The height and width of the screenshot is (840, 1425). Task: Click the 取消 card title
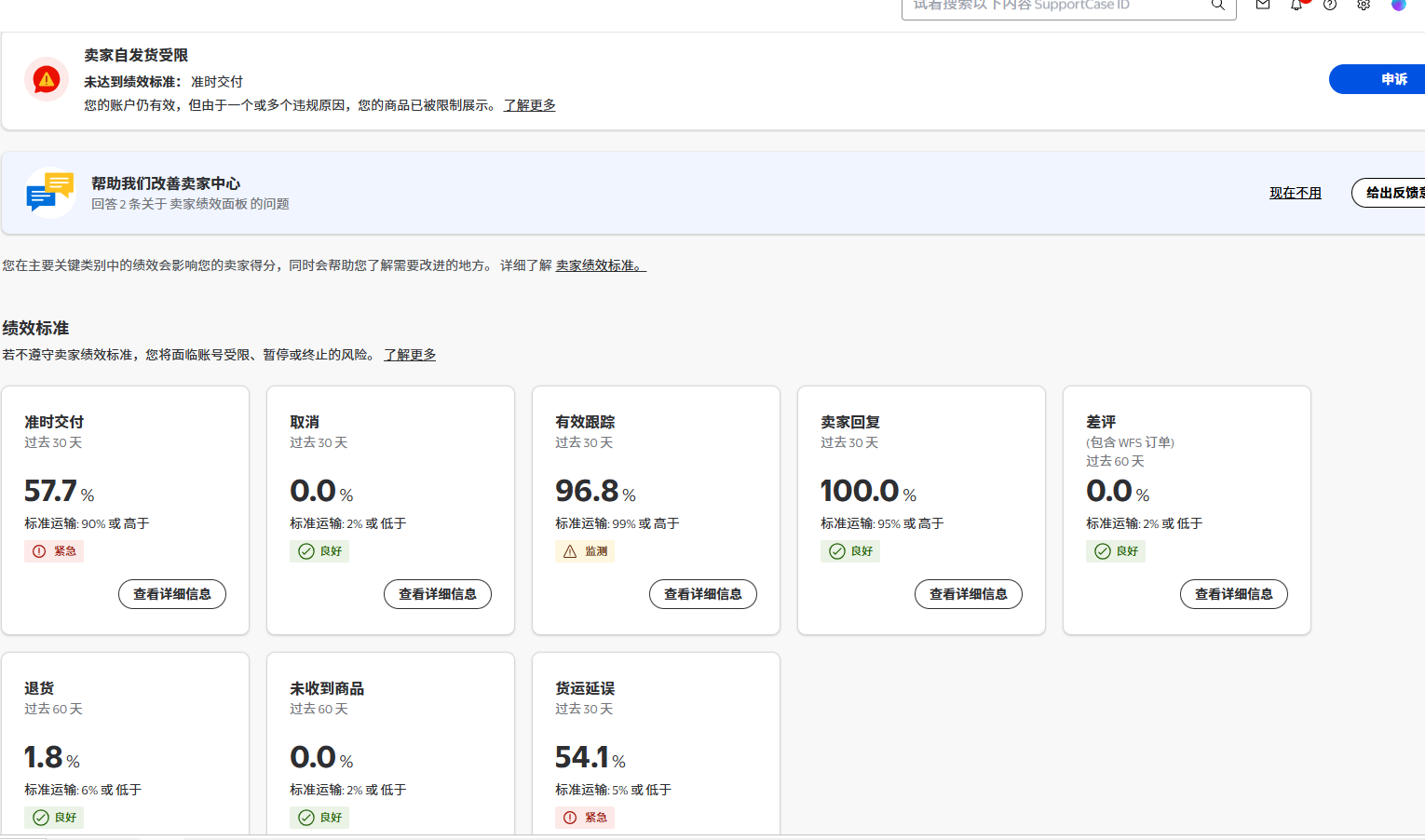point(305,422)
